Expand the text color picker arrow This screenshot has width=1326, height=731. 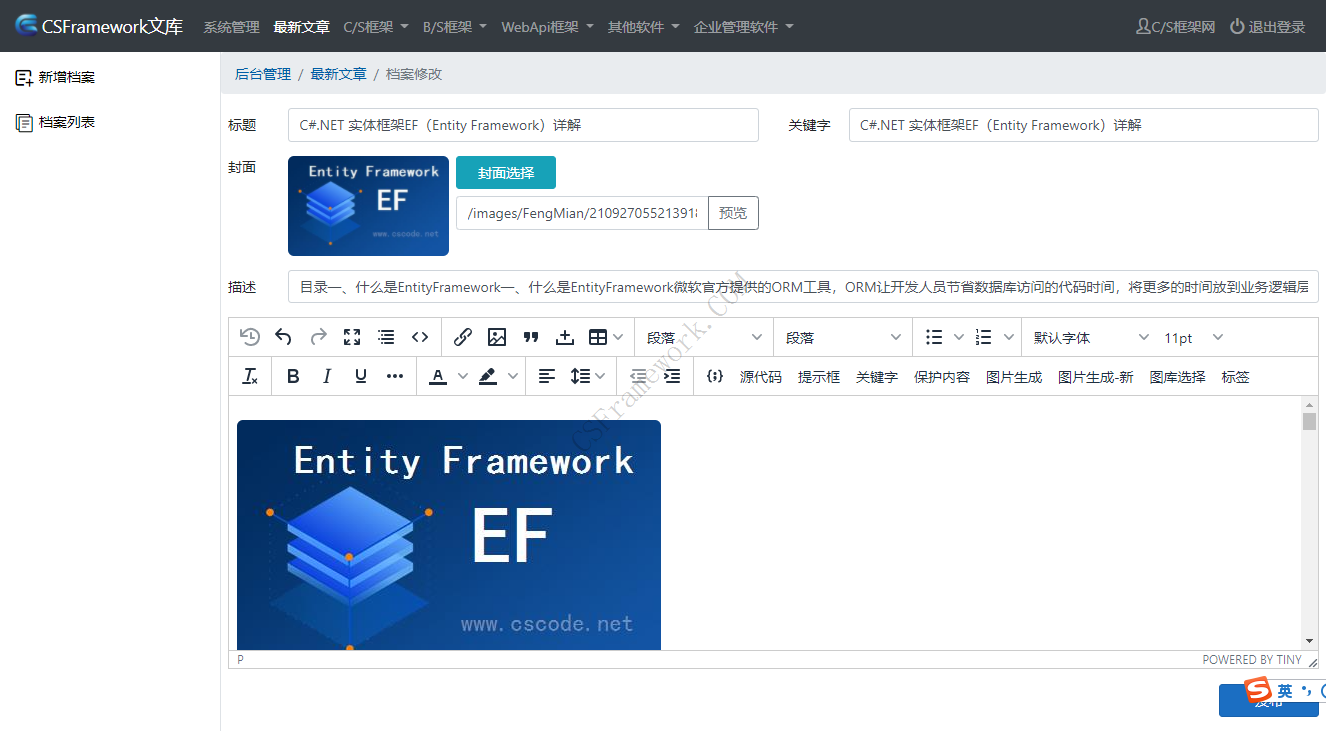click(x=462, y=376)
